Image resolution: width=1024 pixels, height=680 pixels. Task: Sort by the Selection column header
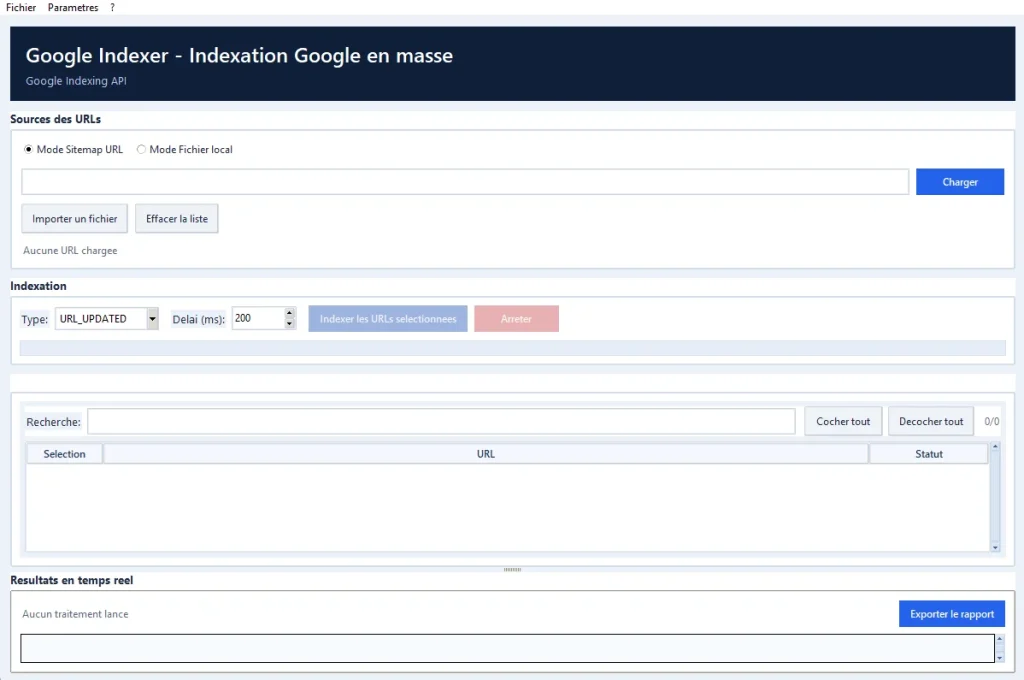[64, 454]
